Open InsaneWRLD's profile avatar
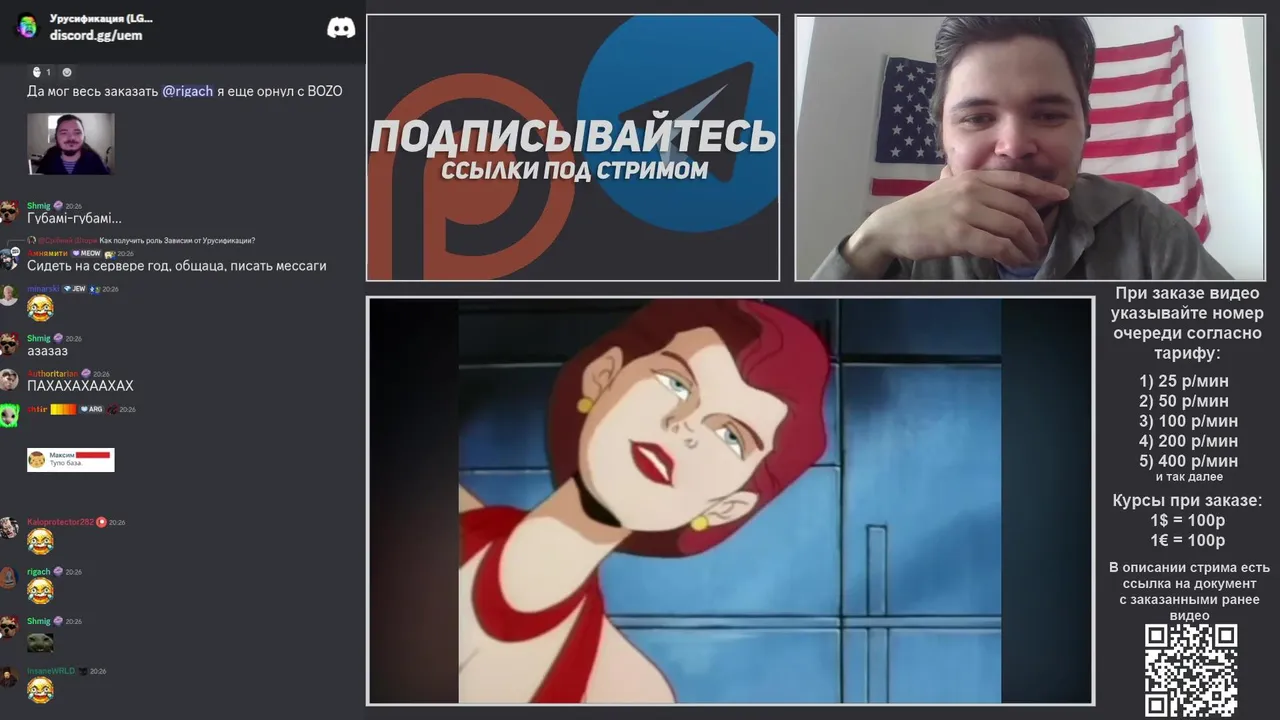 (x=9, y=677)
